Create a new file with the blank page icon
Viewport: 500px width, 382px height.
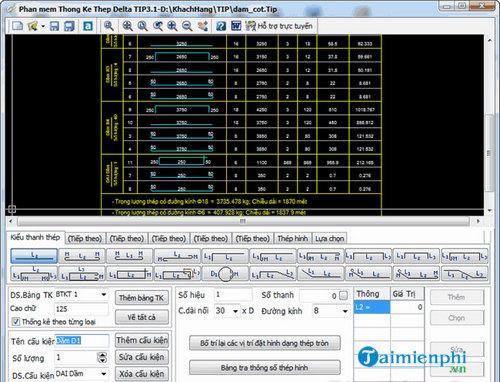tap(17, 26)
